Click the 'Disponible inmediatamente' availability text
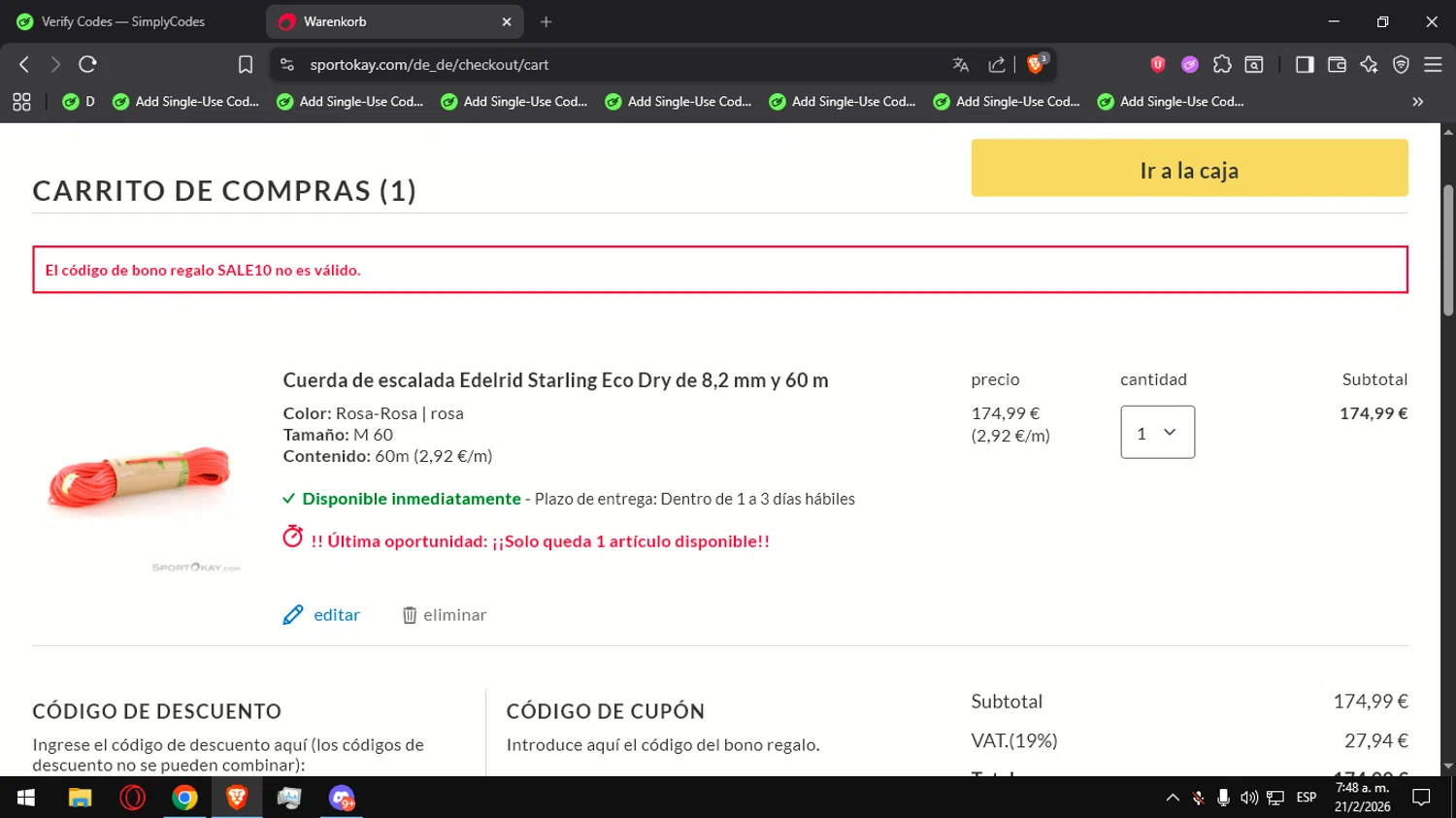1456x818 pixels. click(x=412, y=499)
